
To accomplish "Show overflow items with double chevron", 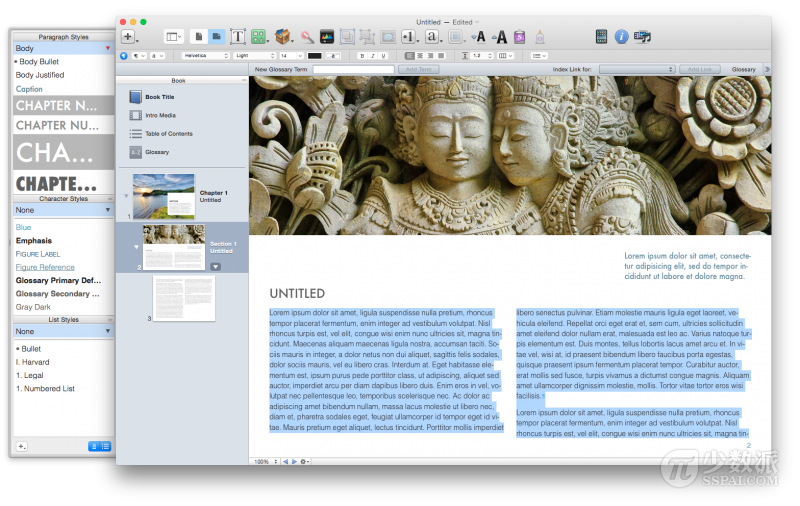I will [767, 69].
